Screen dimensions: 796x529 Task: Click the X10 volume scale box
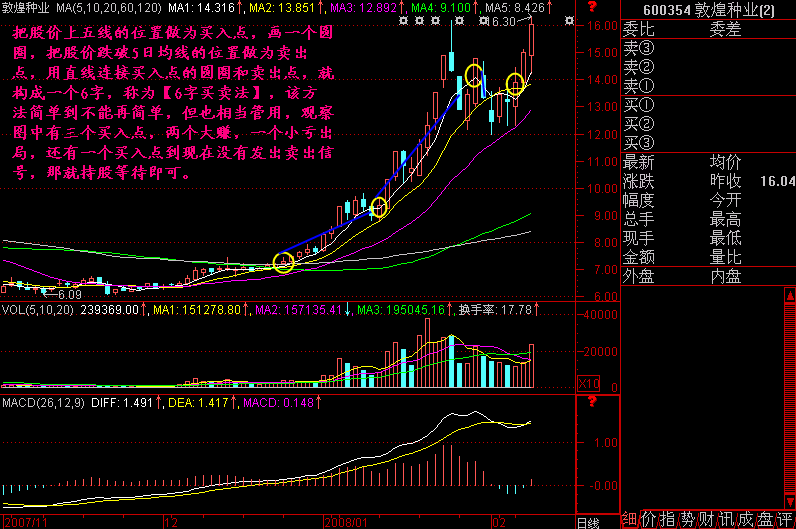(x=590, y=383)
